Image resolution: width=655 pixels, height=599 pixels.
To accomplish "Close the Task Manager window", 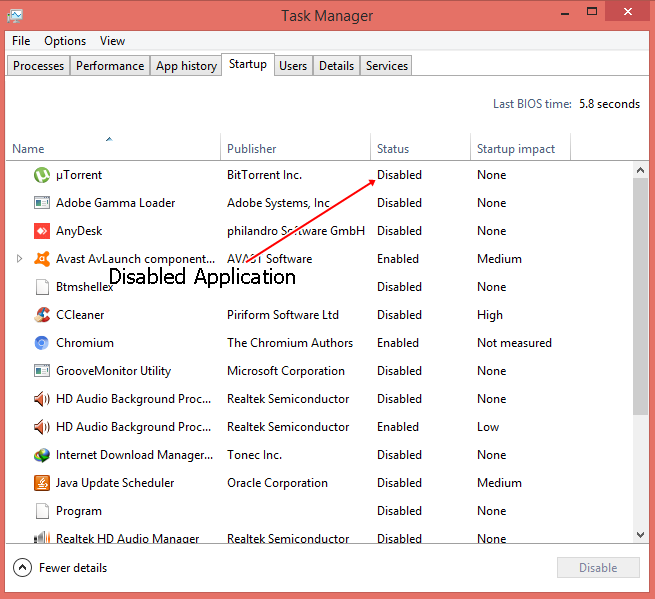I will click(627, 12).
